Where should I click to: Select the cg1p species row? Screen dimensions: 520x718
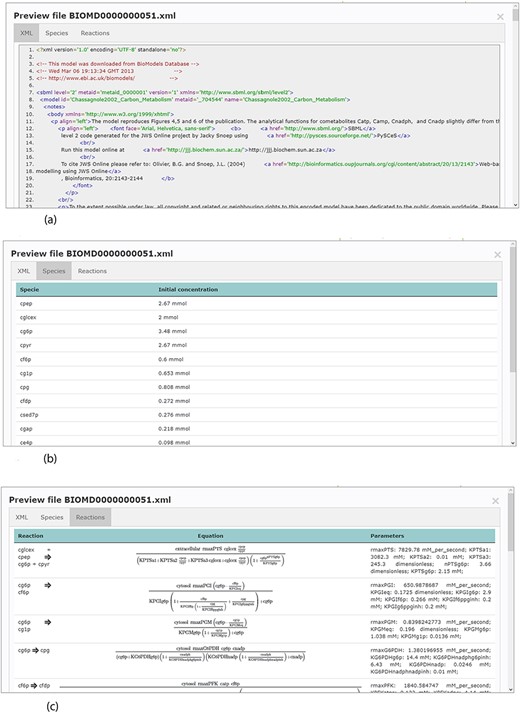(256, 373)
